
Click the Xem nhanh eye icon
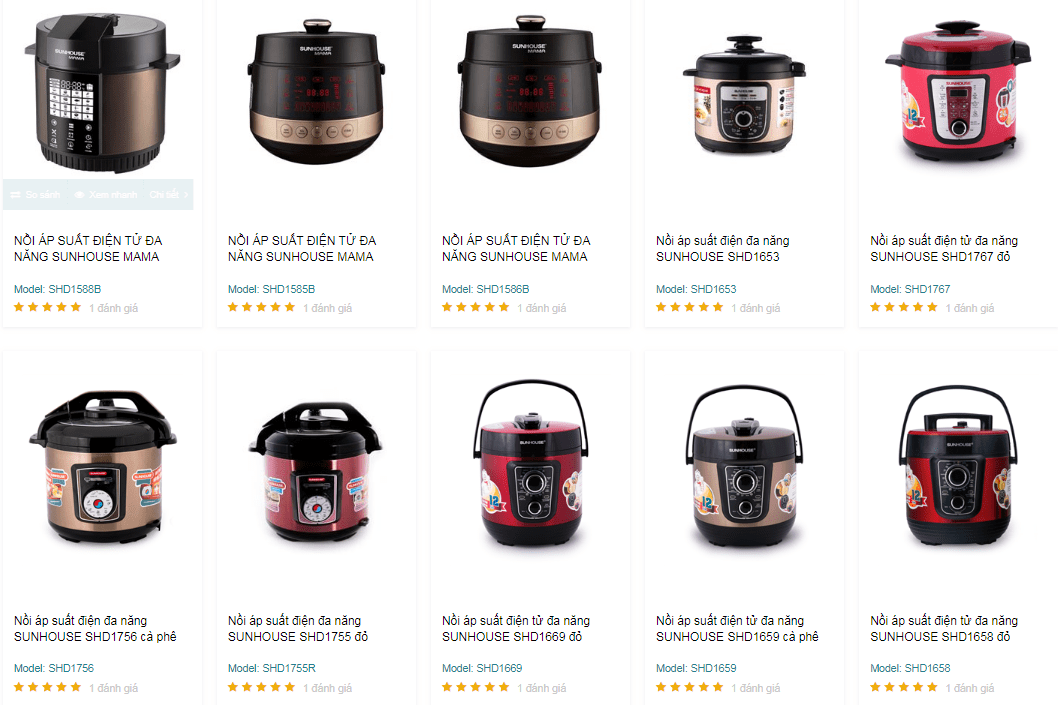pos(80,195)
